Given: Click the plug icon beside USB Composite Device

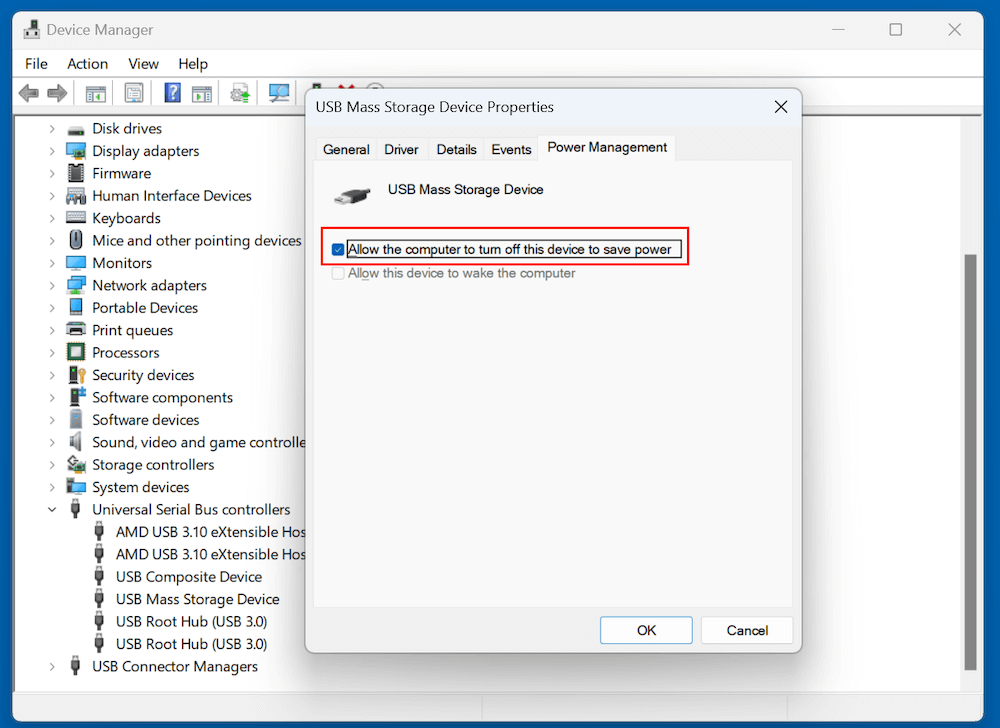Looking at the screenshot, I should [99, 576].
